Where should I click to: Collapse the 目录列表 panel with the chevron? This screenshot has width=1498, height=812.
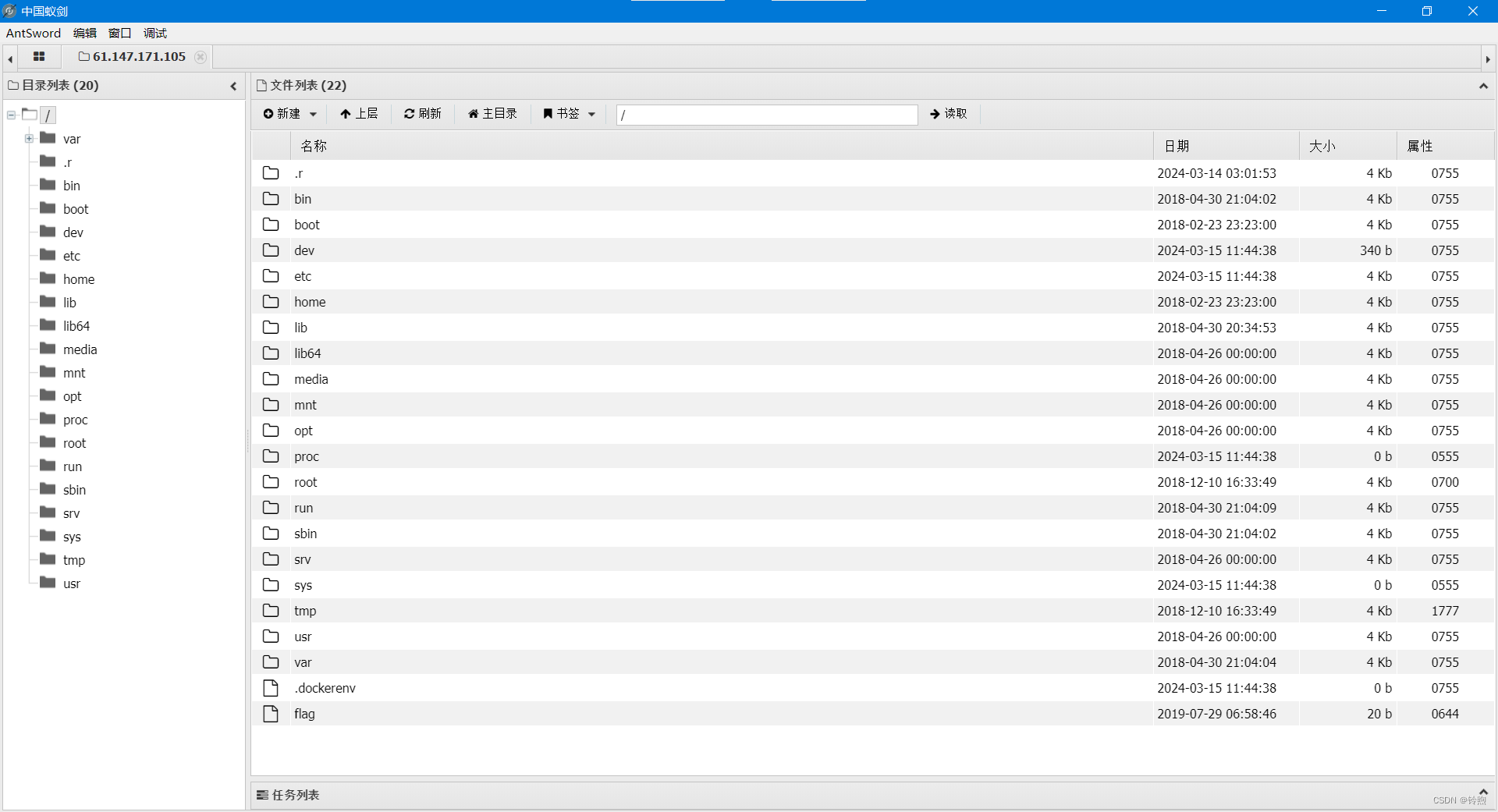point(233,86)
